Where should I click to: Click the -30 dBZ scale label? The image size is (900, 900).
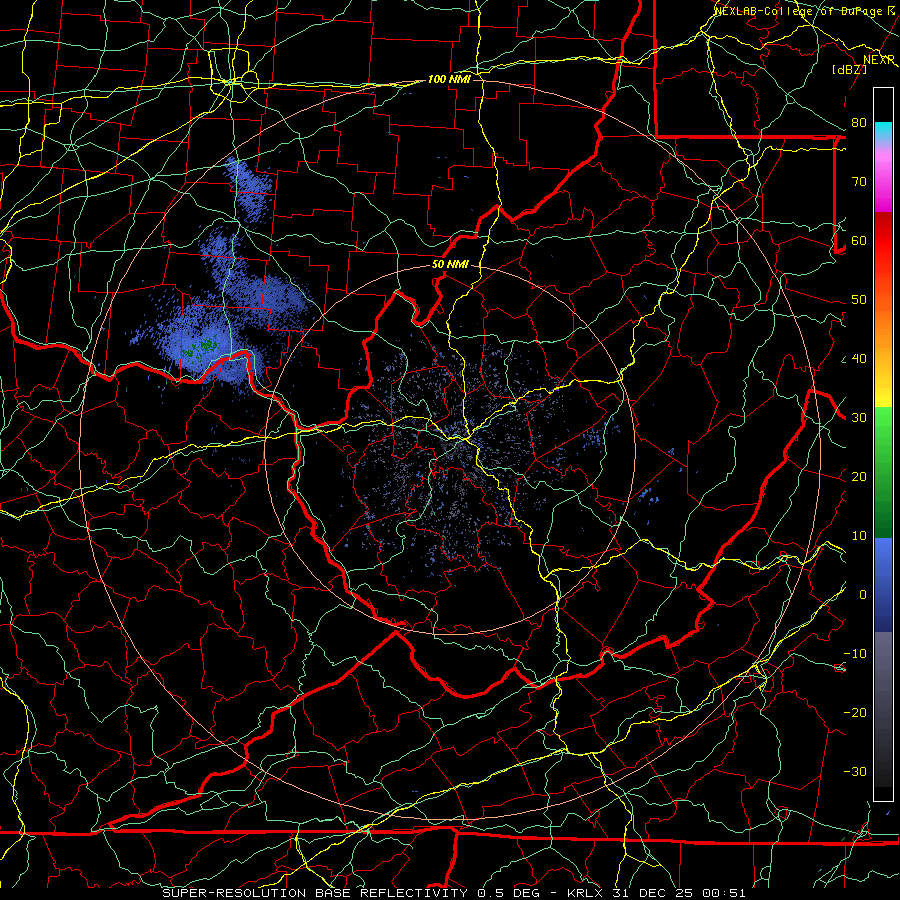(x=855, y=772)
